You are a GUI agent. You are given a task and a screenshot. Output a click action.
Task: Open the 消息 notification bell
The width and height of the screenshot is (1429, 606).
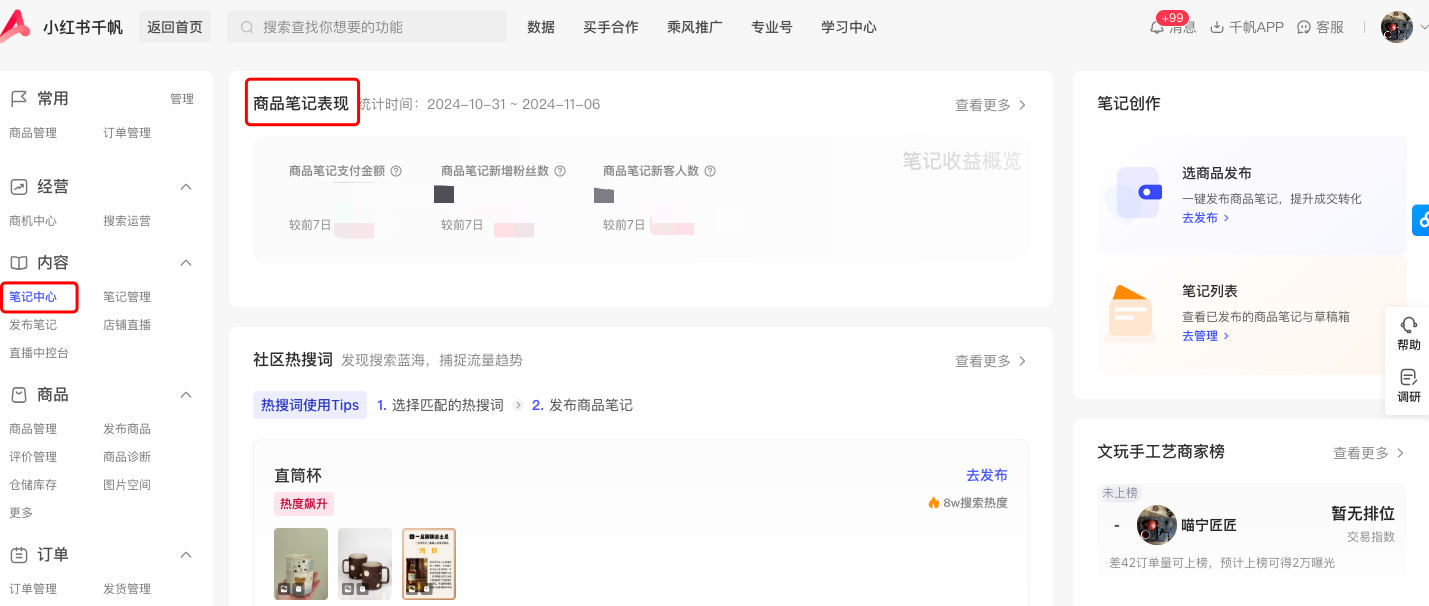click(1157, 28)
